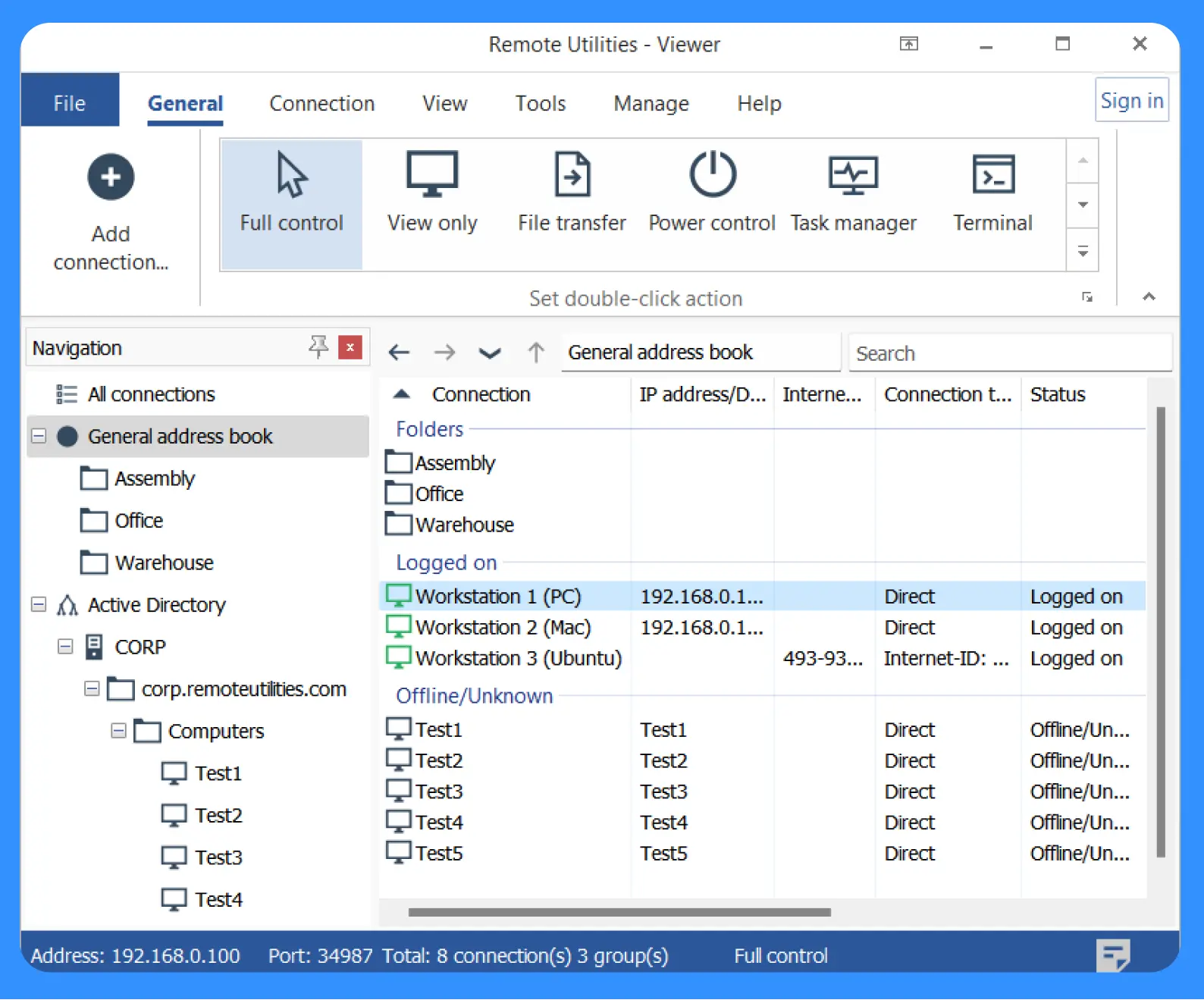Select Test2 in the connection list
This screenshot has width=1204, height=1000.
[x=762, y=760]
